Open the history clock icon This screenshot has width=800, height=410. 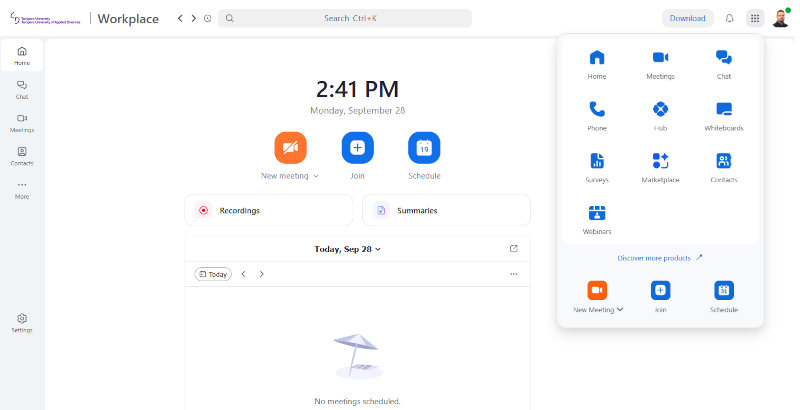pyautogui.click(x=208, y=18)
